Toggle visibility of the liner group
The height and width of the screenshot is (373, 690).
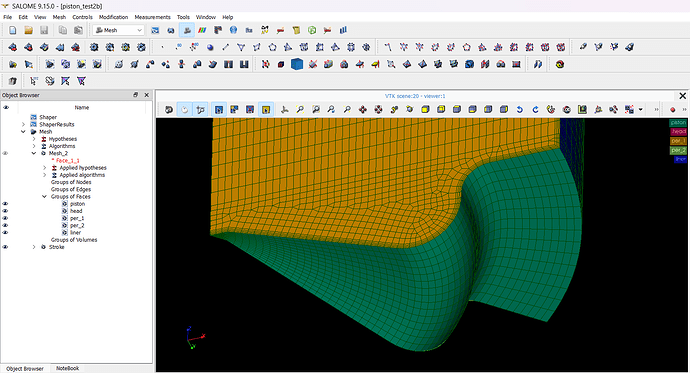point(5,233)
